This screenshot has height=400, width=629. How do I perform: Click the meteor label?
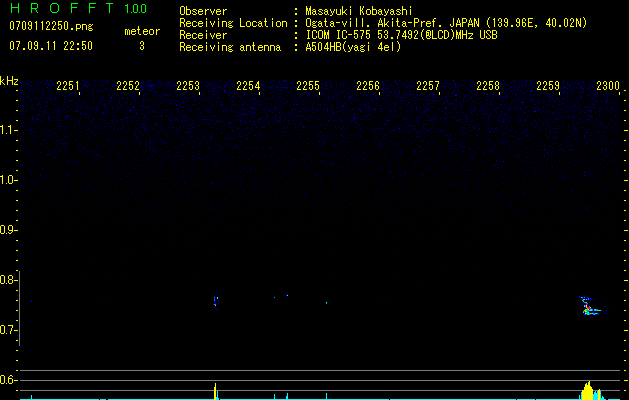click(142, 31)
